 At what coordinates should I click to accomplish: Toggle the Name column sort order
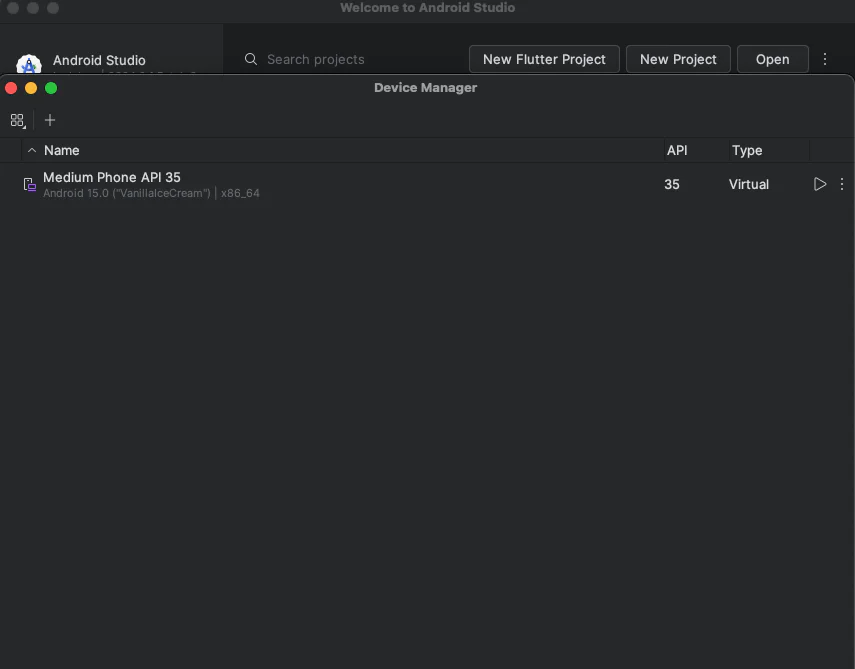coord(61,150)
